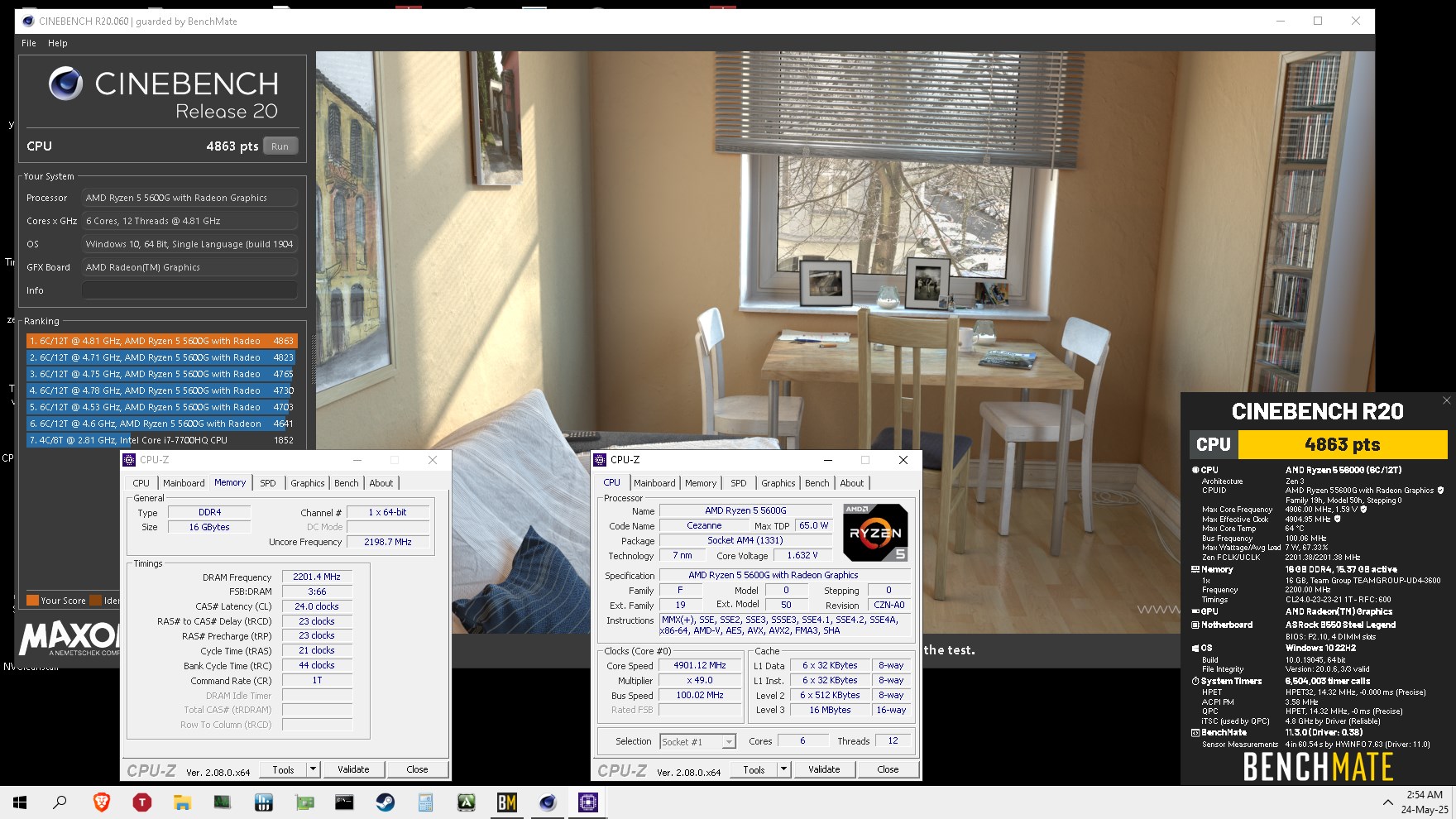The height and width of the screenshot is (819, 1456).
Task: Click the yellow 4863 pts BenchMate score
Action: [1343, 444]
